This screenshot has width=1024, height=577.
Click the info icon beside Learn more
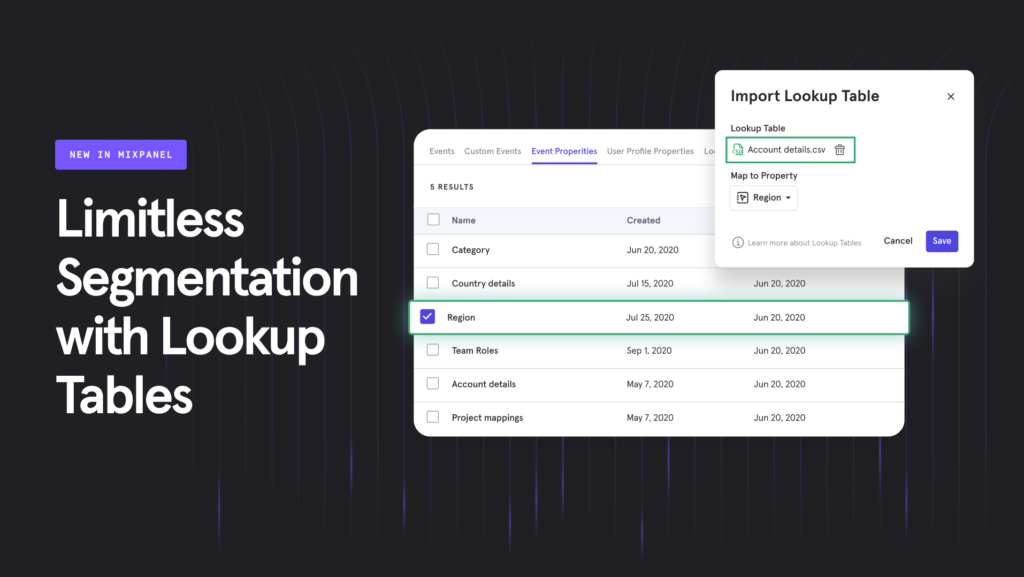point(738,242)
